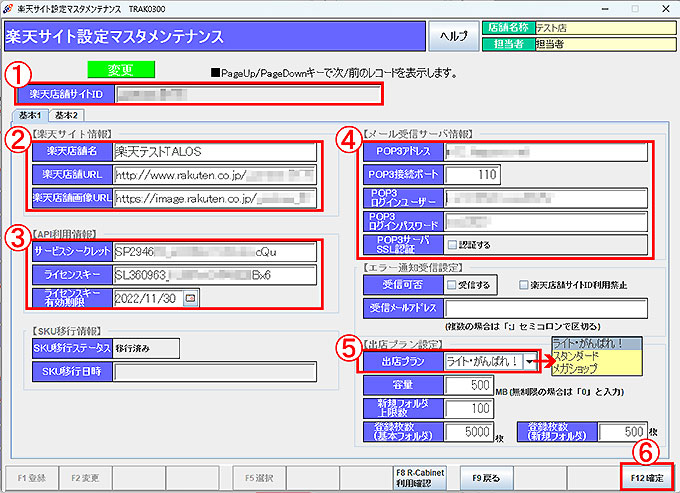
Task: Click the license key expiry date field
Action: coord(148,298)
